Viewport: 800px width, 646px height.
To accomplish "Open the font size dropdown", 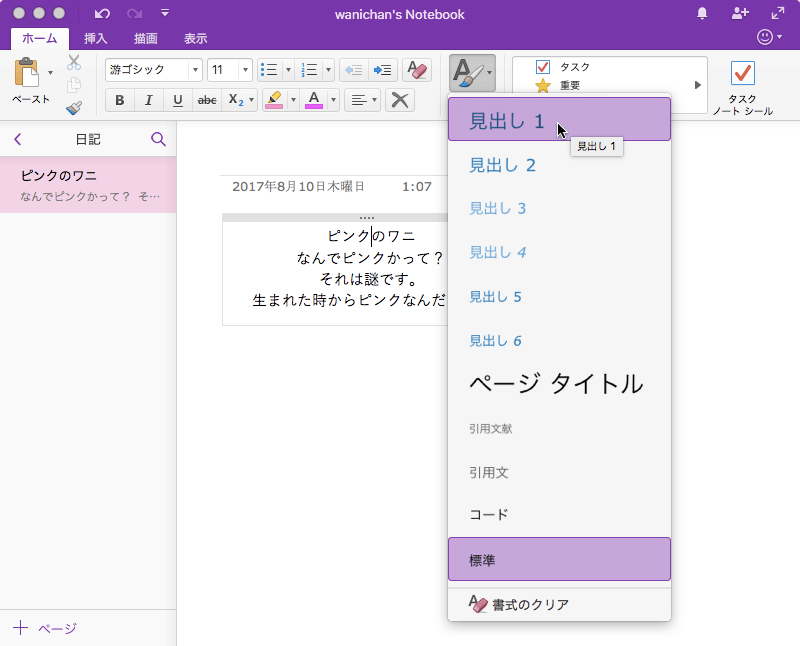I will 245,70.
